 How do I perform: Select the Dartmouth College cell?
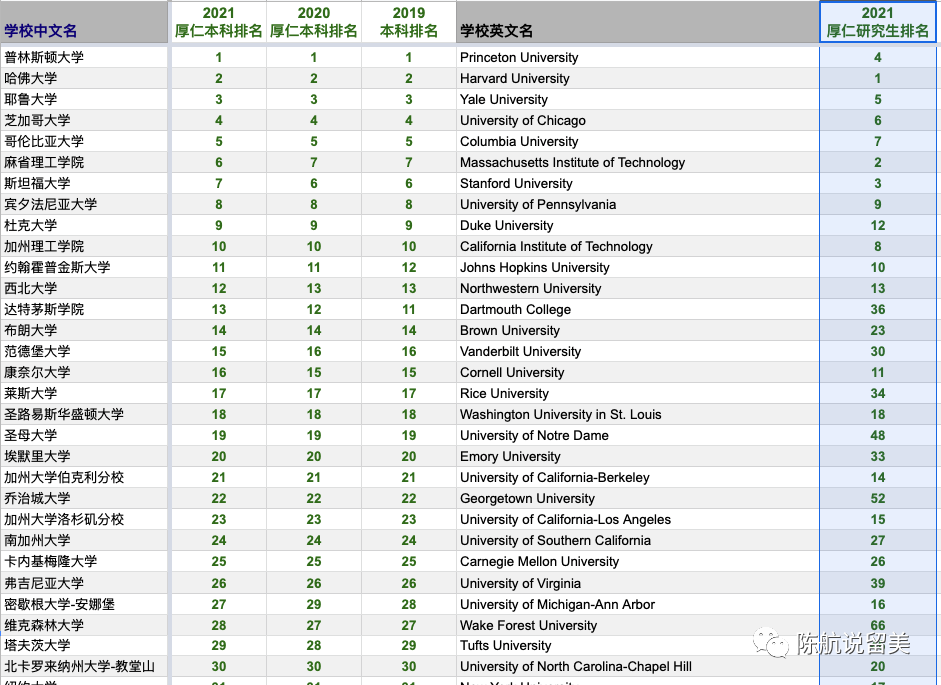point(515,309)
